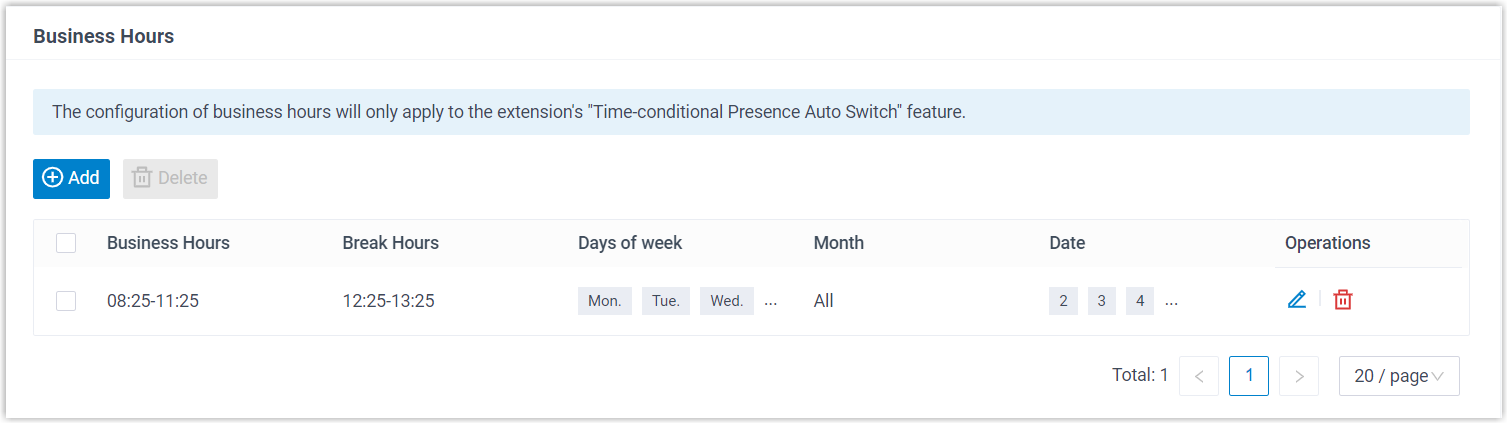
Task: Click the Add button with the plus icon
Action: [x=71, y=178]
